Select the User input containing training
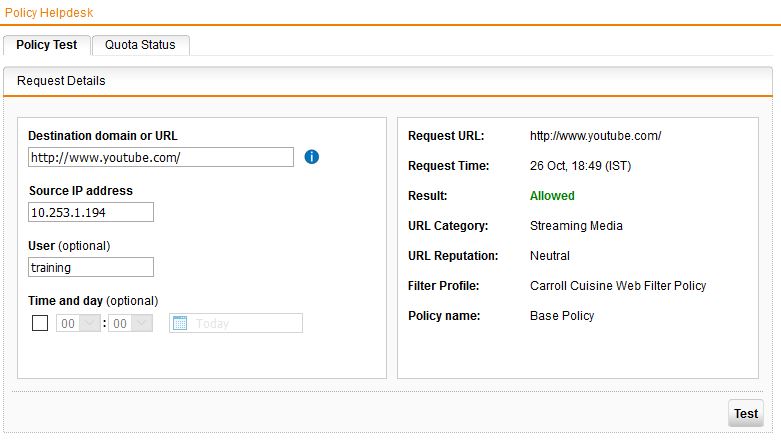 click(x=91, y=267)
